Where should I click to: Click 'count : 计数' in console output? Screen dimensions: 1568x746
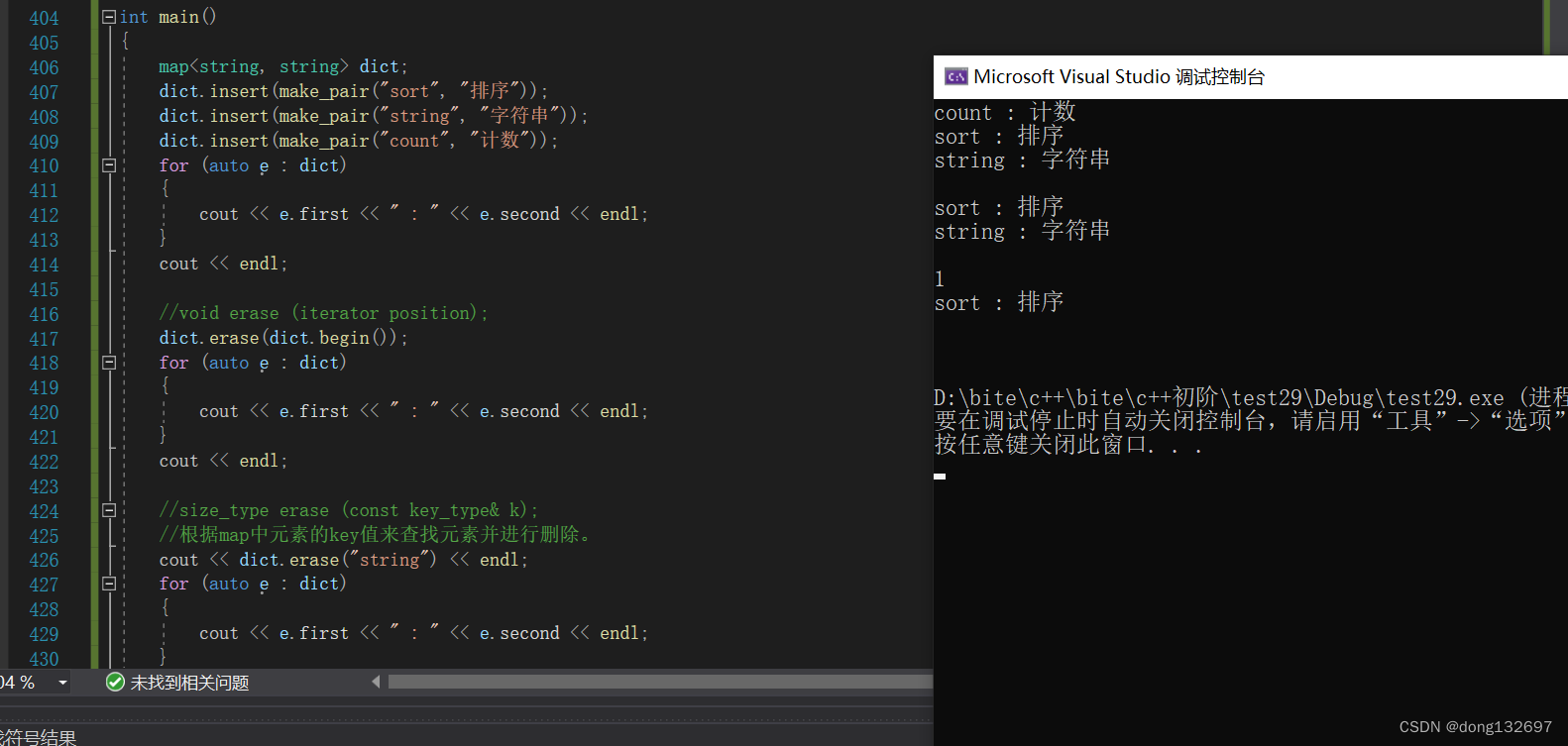(x=1005, y=112)
